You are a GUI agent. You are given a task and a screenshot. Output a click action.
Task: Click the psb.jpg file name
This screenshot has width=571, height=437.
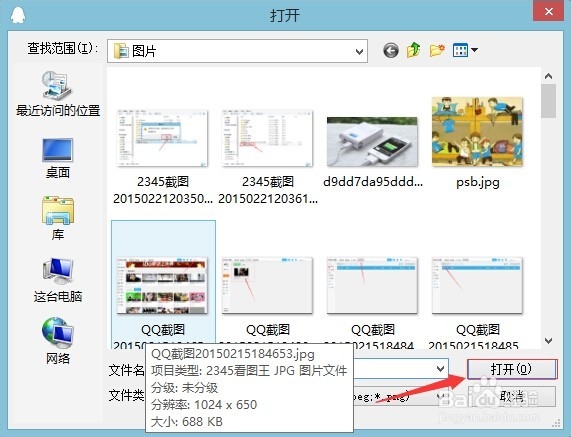coord(477,182)
